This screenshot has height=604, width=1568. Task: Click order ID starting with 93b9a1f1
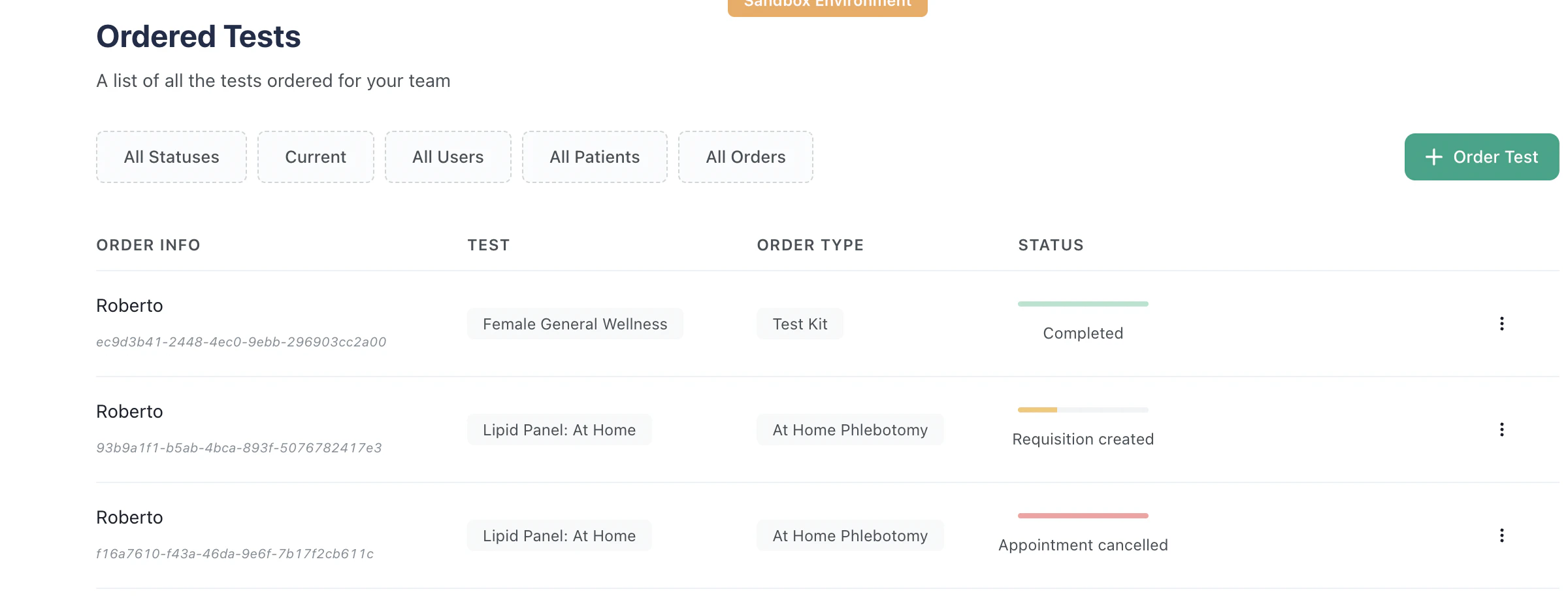pyautogui.click(x=238, y=448)
